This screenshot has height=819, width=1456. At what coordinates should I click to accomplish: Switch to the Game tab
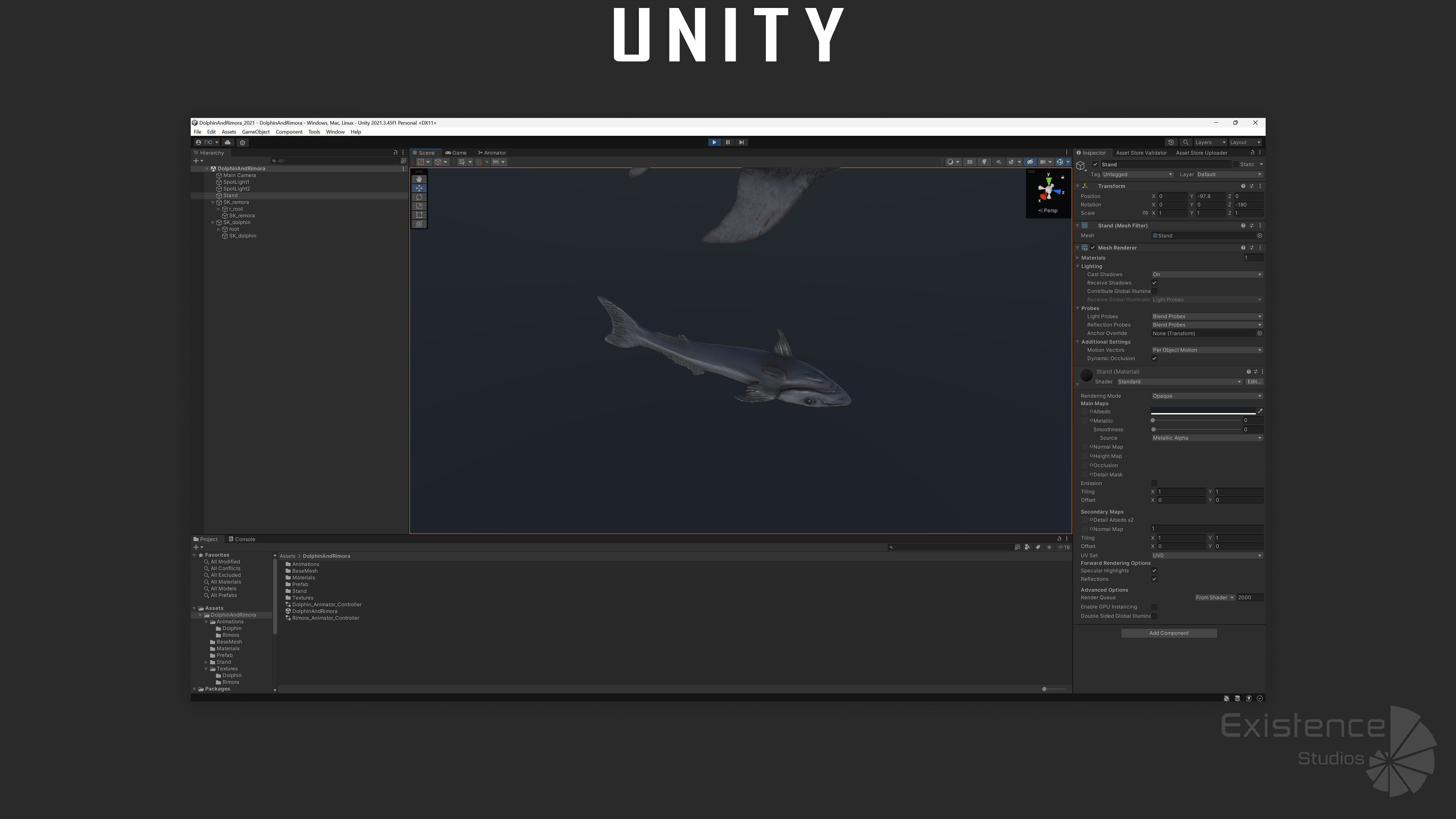click(x=455, y=152)
